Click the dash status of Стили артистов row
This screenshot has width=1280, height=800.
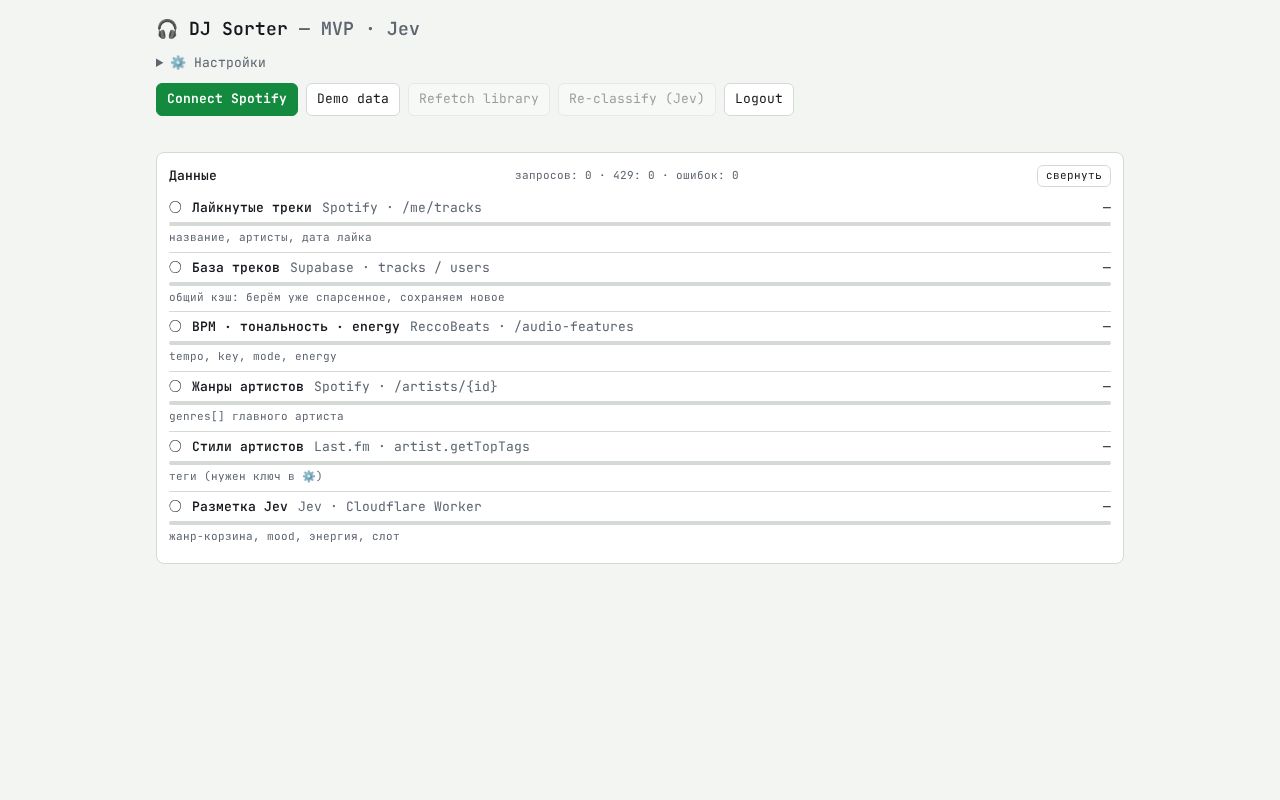1107,447
